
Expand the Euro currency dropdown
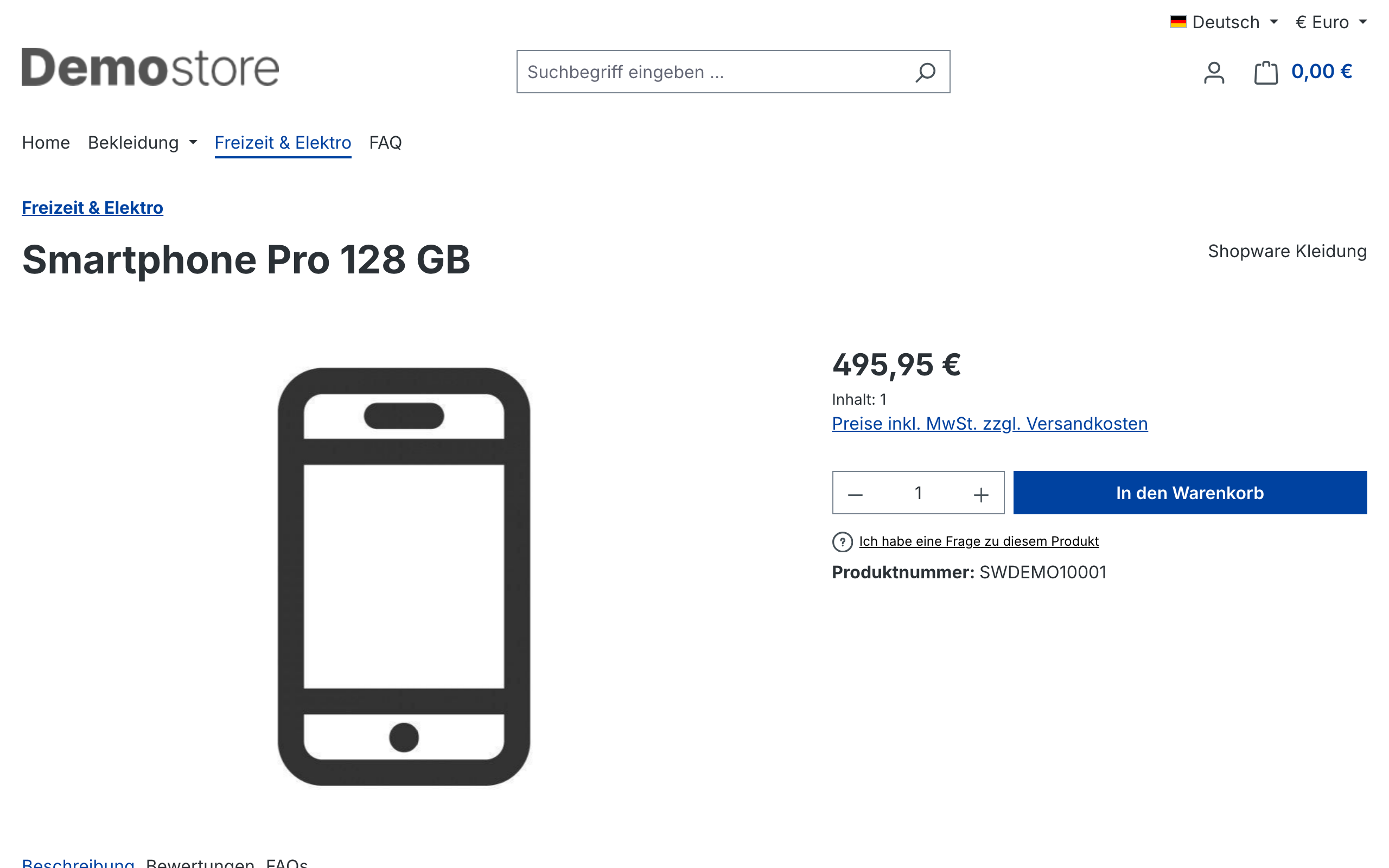pyautogui.click(x=1331, y=22)
